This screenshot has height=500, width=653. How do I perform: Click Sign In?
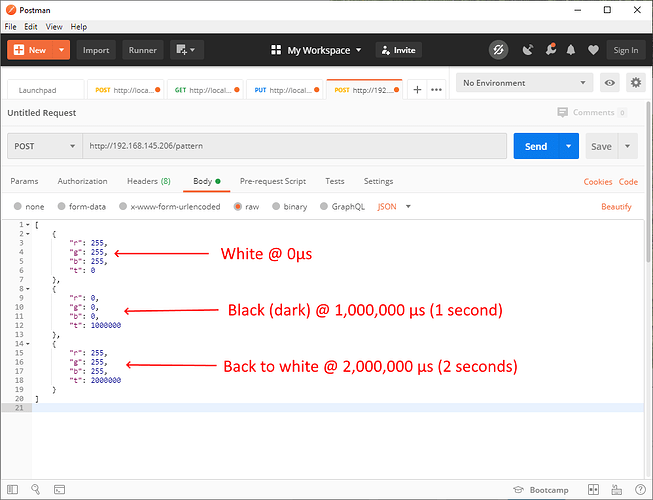(x=626, y=50)
